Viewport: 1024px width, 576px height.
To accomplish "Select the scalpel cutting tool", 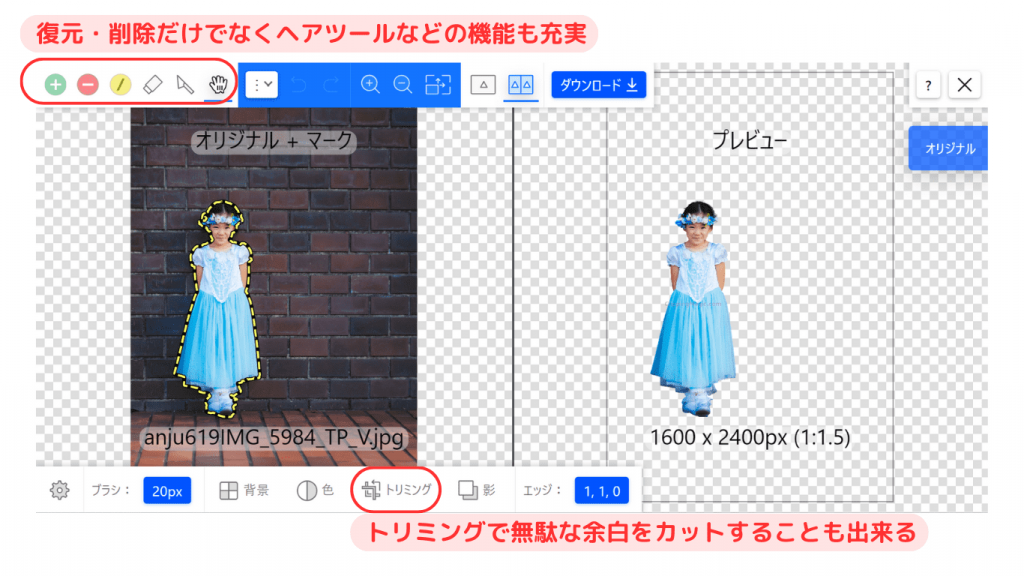I will tap(185, 84).
